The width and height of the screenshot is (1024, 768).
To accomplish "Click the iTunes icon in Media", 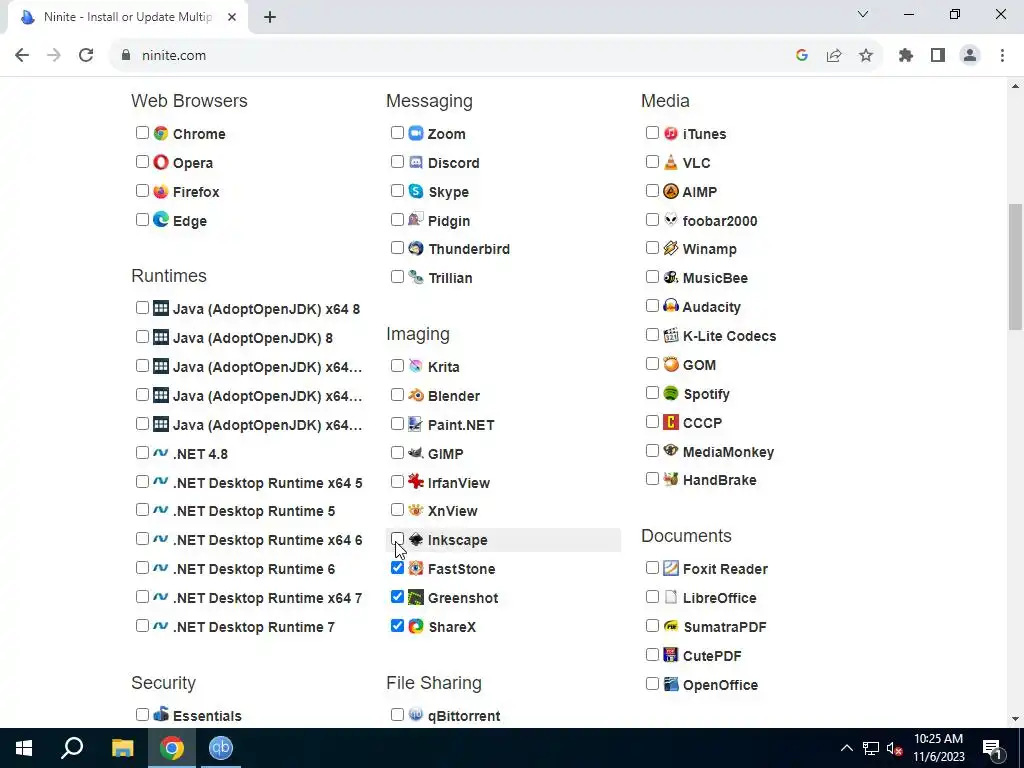I will 671,133.
